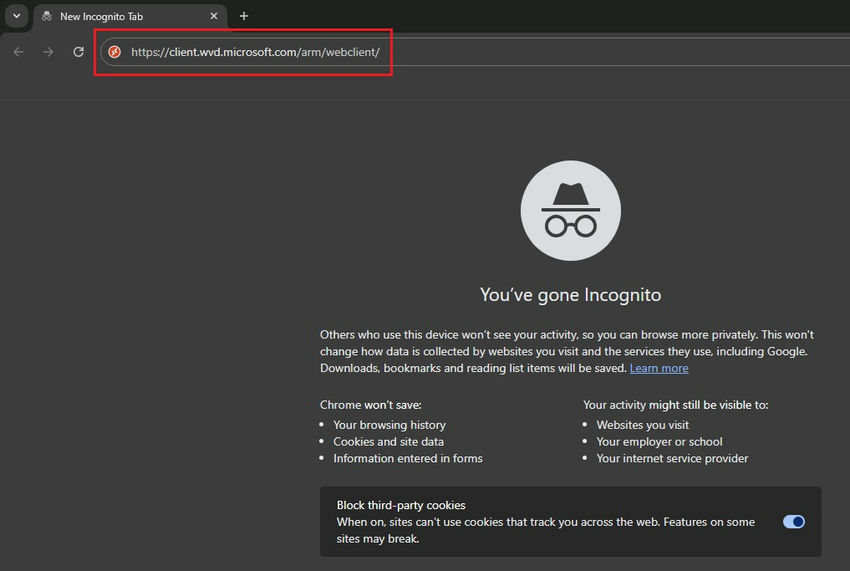Go forward using the forward arrow
The width and height of the screenshot is (850, 571).
pos(48,52)
